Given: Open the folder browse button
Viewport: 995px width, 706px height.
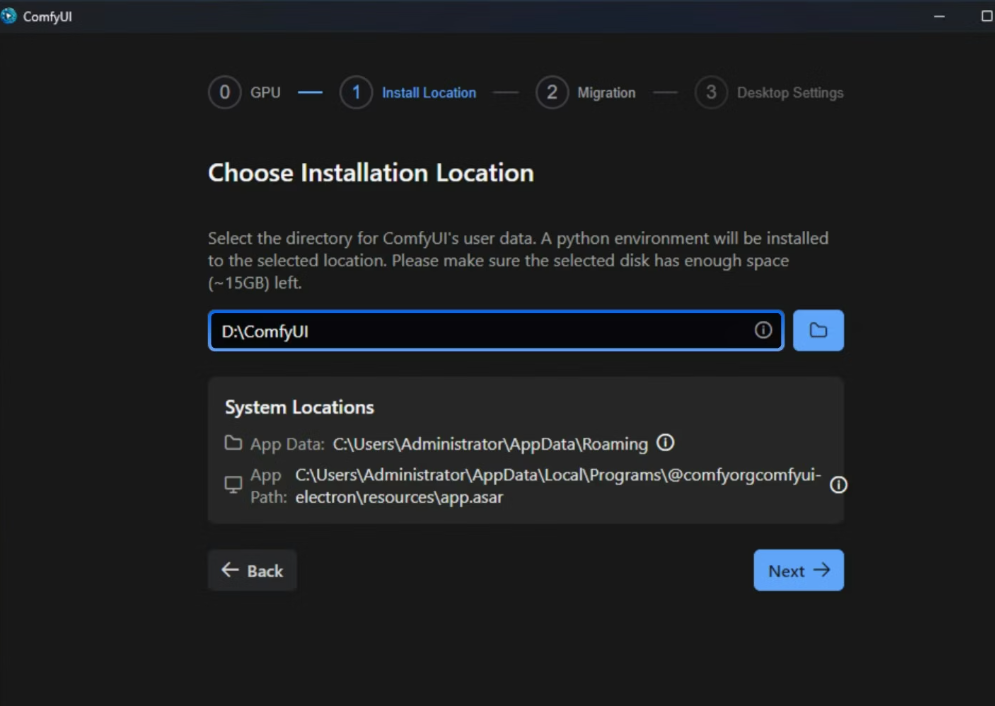Looking at the screenshot, I should [818, 330].
